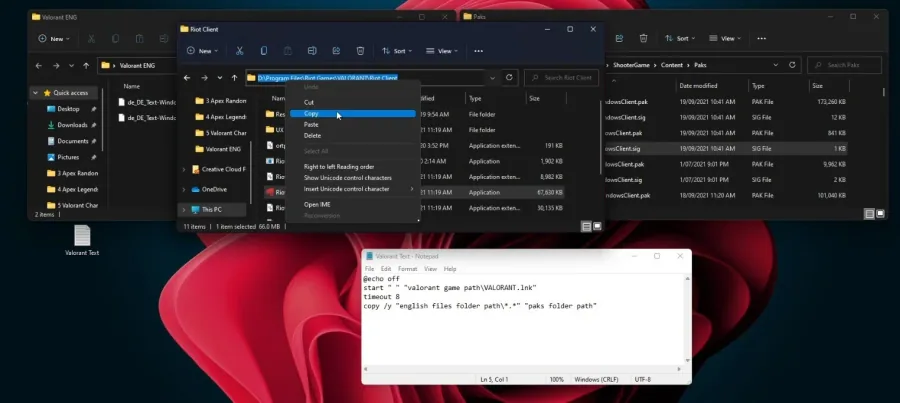
Task: Switch Riot Client window to large thumbnails view icon
Action: [x=597, y=227]
